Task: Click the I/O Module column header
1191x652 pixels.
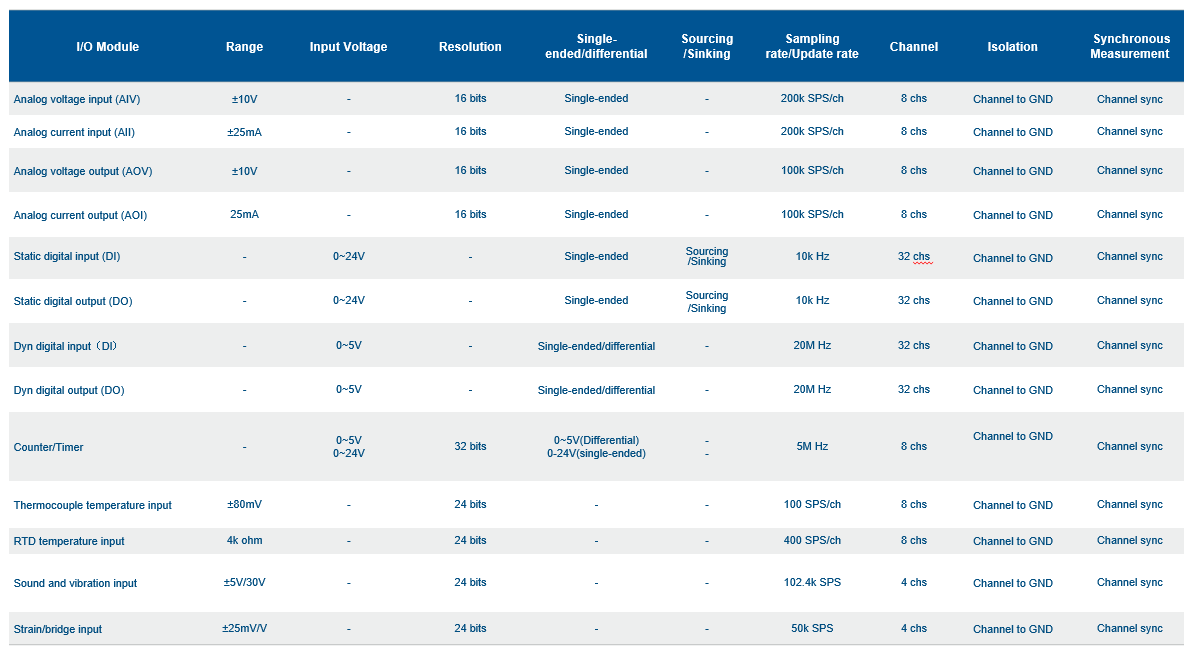Action: click(107, 47)
